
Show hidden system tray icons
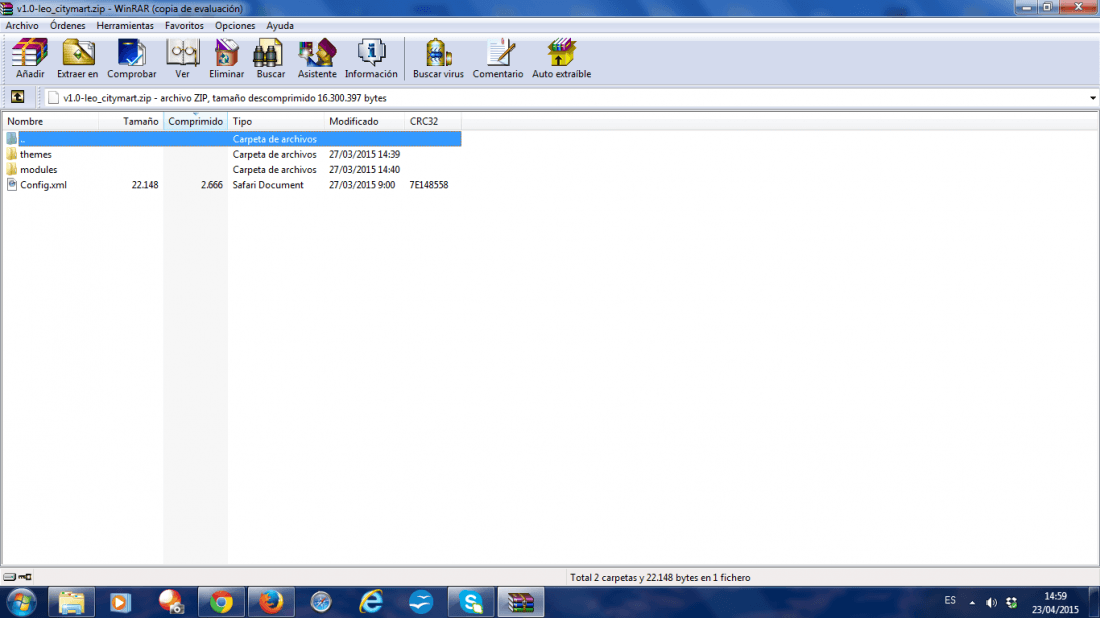pos(972,603)
